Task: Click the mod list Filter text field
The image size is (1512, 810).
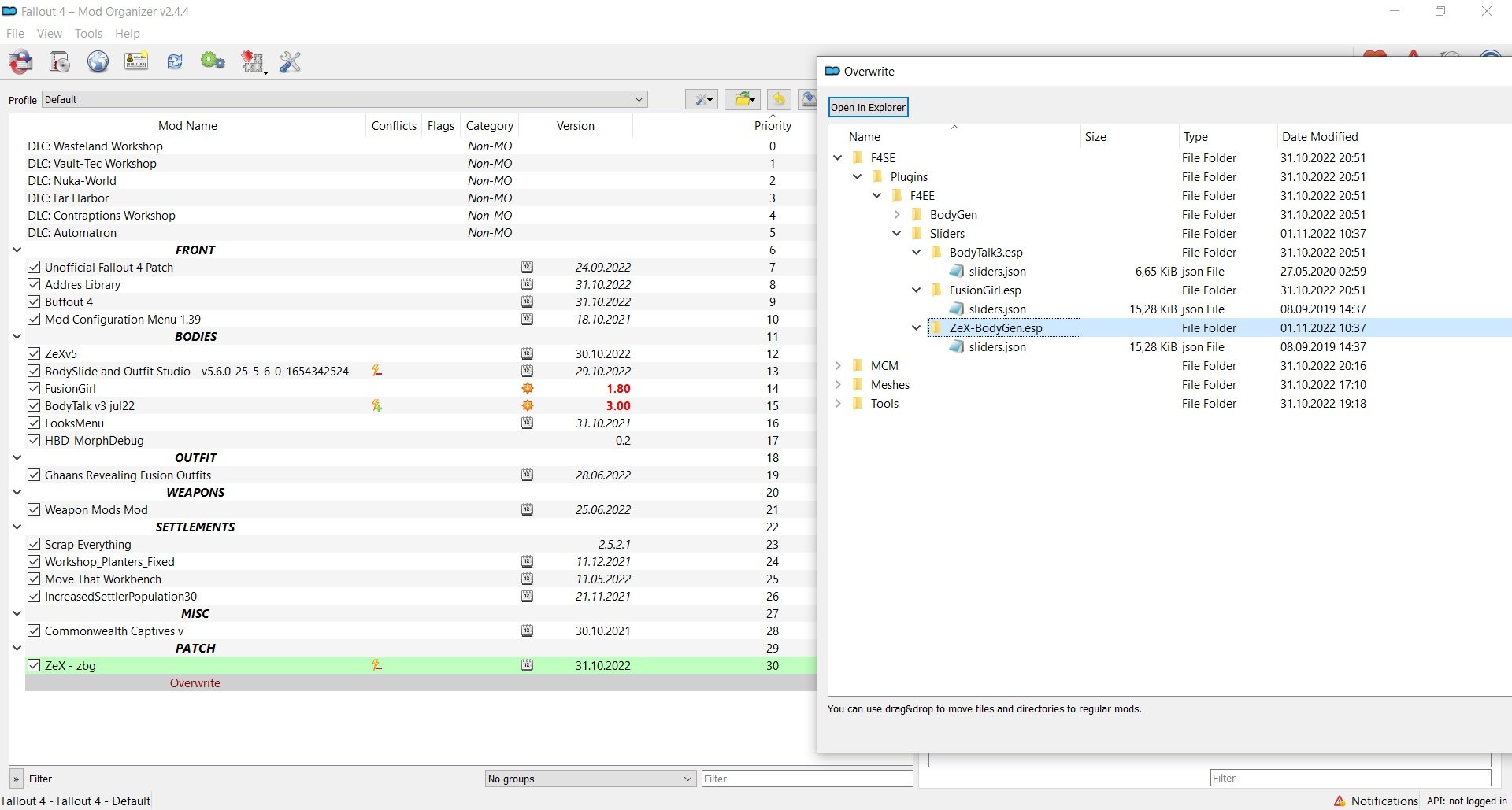Action: click(807, 779)
